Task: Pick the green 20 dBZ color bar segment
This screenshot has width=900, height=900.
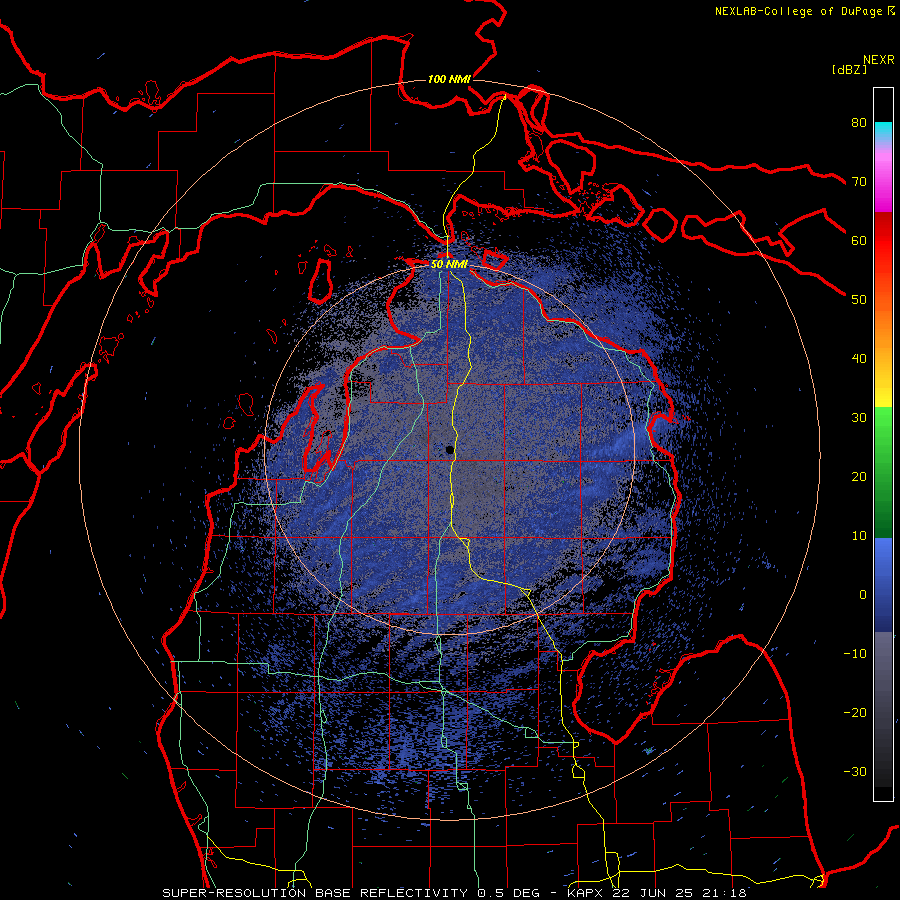Action: click(883, 476)
